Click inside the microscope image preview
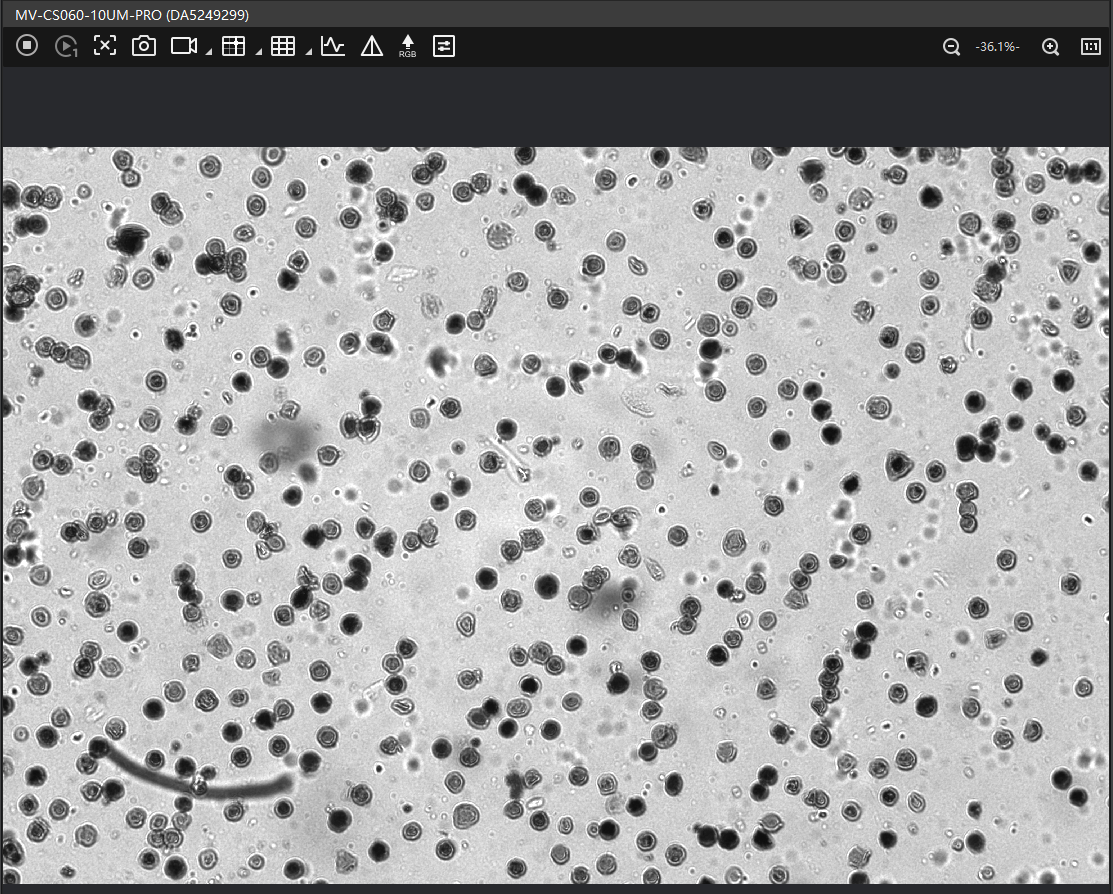 coord(556,515)
